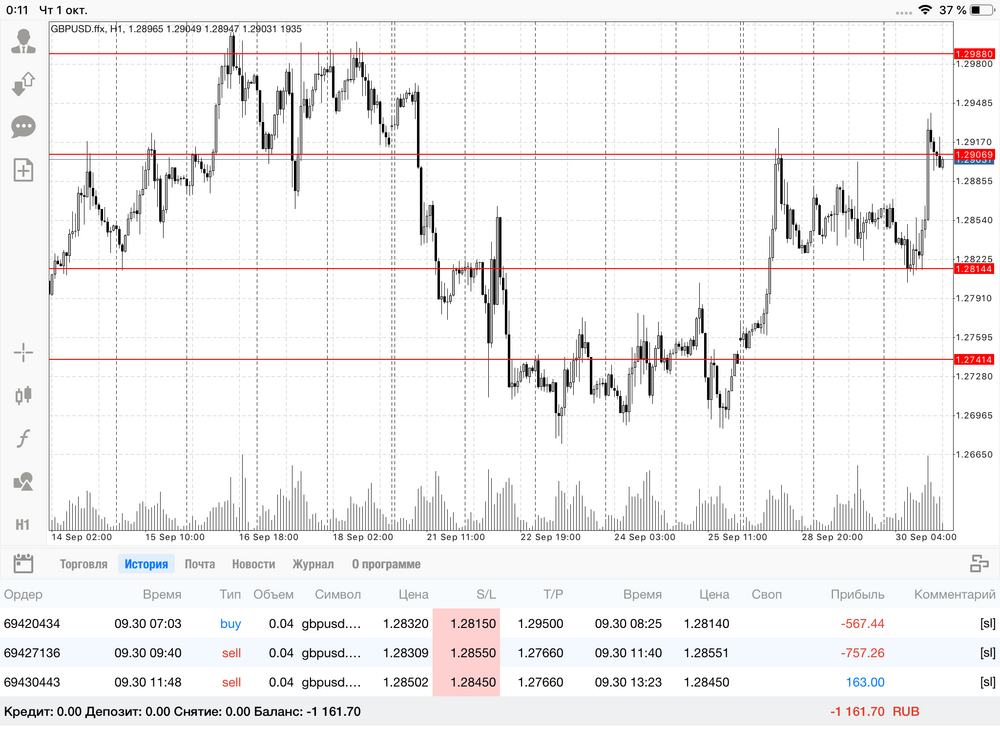
Task: Sort by Своп column header
Action: (766, 594)
